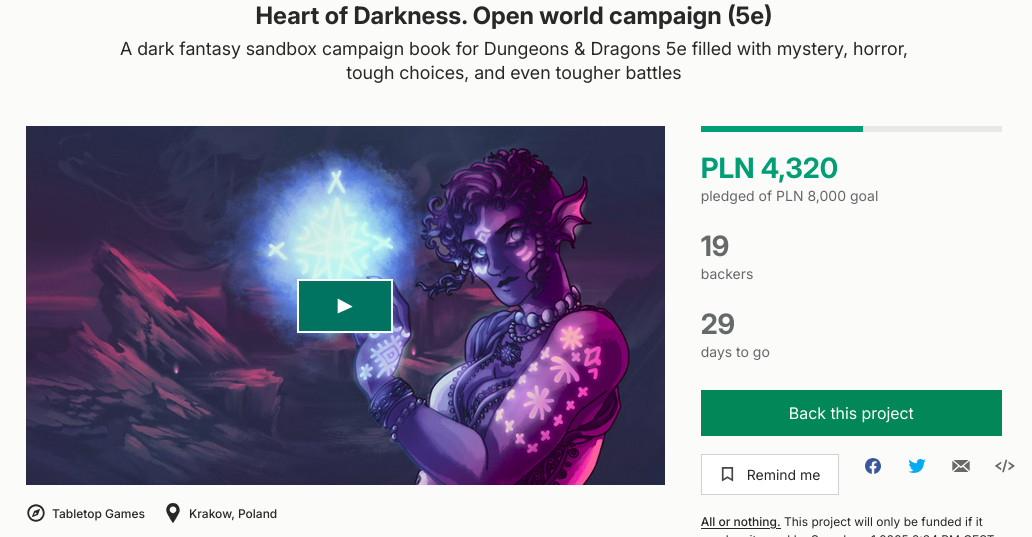Open the embed code icon
This screenshot has width=1032, height=537.
1004,466
